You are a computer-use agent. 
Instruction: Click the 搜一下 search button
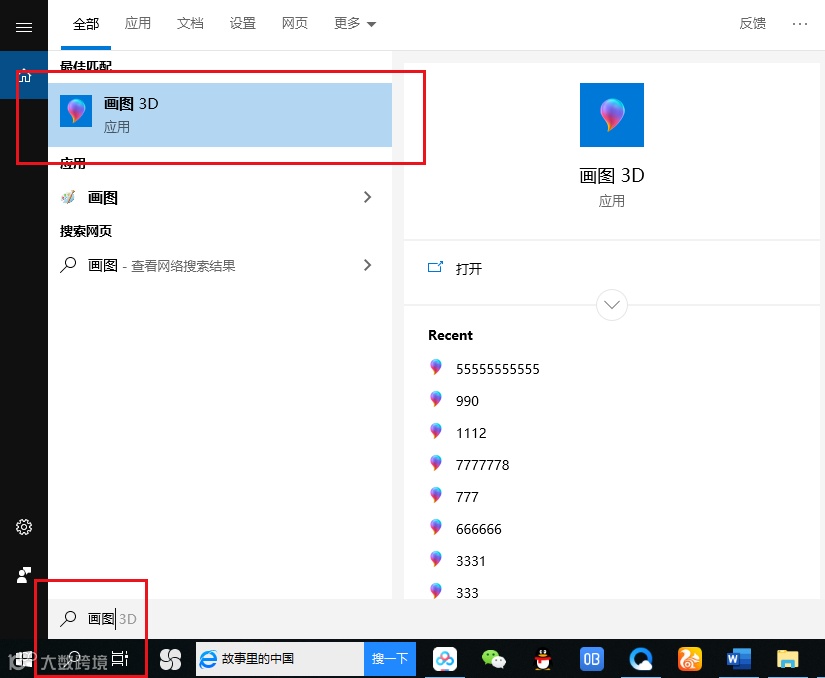click(x=390, y=659)
